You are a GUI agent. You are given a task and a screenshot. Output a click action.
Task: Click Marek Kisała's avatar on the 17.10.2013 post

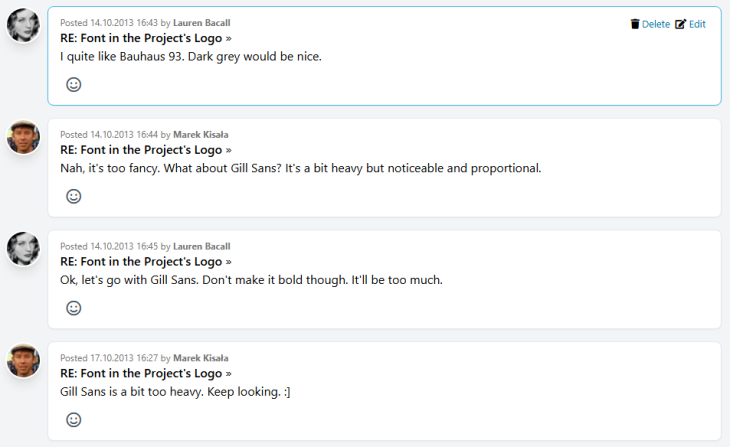pos(23,362)
